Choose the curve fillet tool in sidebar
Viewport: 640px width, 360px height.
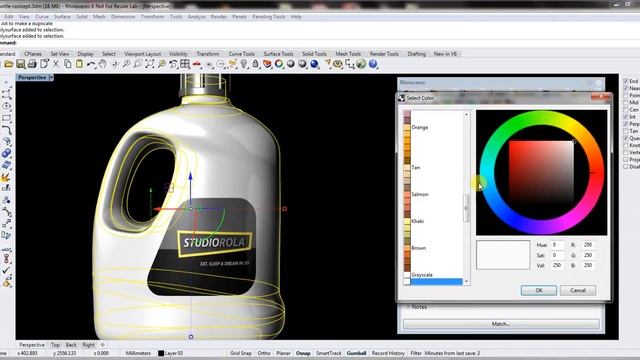pos(7,130)
